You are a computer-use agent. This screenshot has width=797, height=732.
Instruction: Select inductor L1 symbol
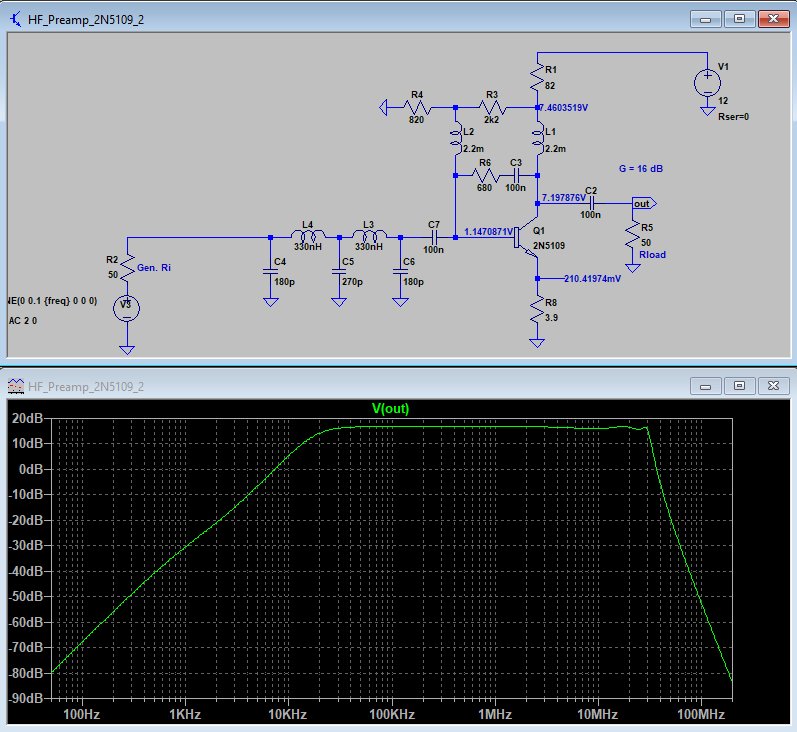[x=537, y=140]
